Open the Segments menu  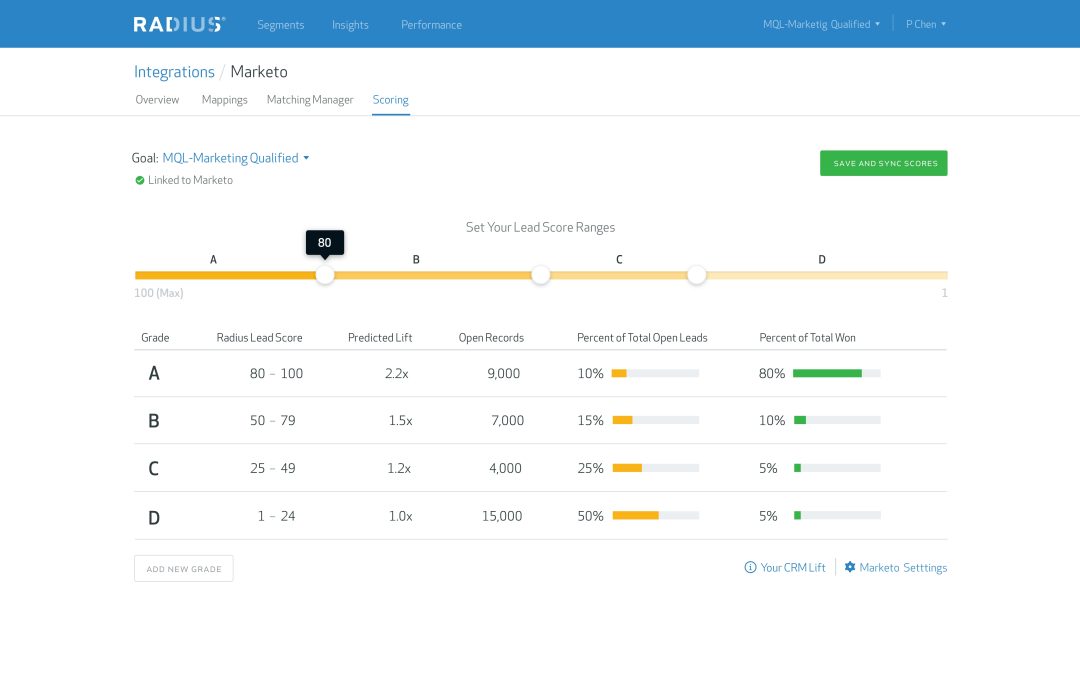280,25
